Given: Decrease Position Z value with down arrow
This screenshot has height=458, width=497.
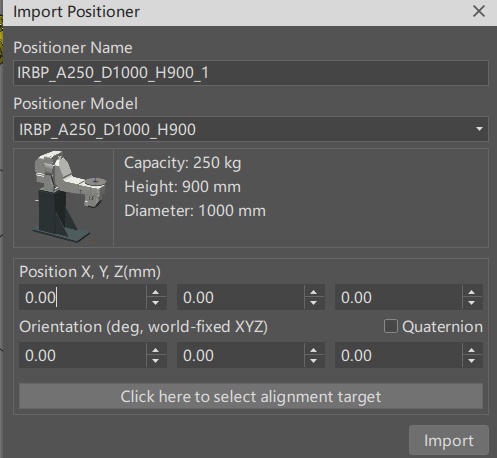Looking at the screenshot, I should pyautogui.click(x=472, y=303).
